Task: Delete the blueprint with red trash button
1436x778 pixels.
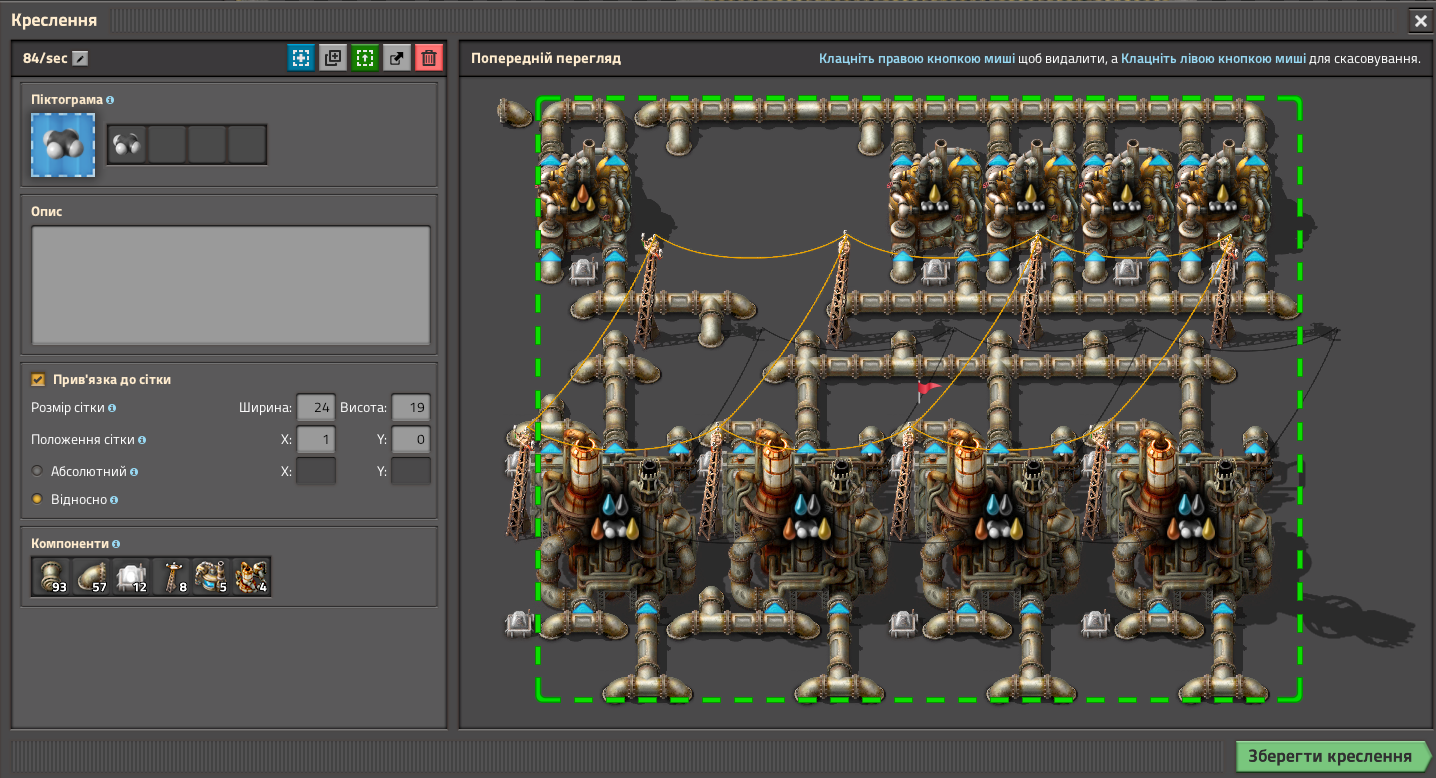Action: pyautogui.click(x=429, y=58)
